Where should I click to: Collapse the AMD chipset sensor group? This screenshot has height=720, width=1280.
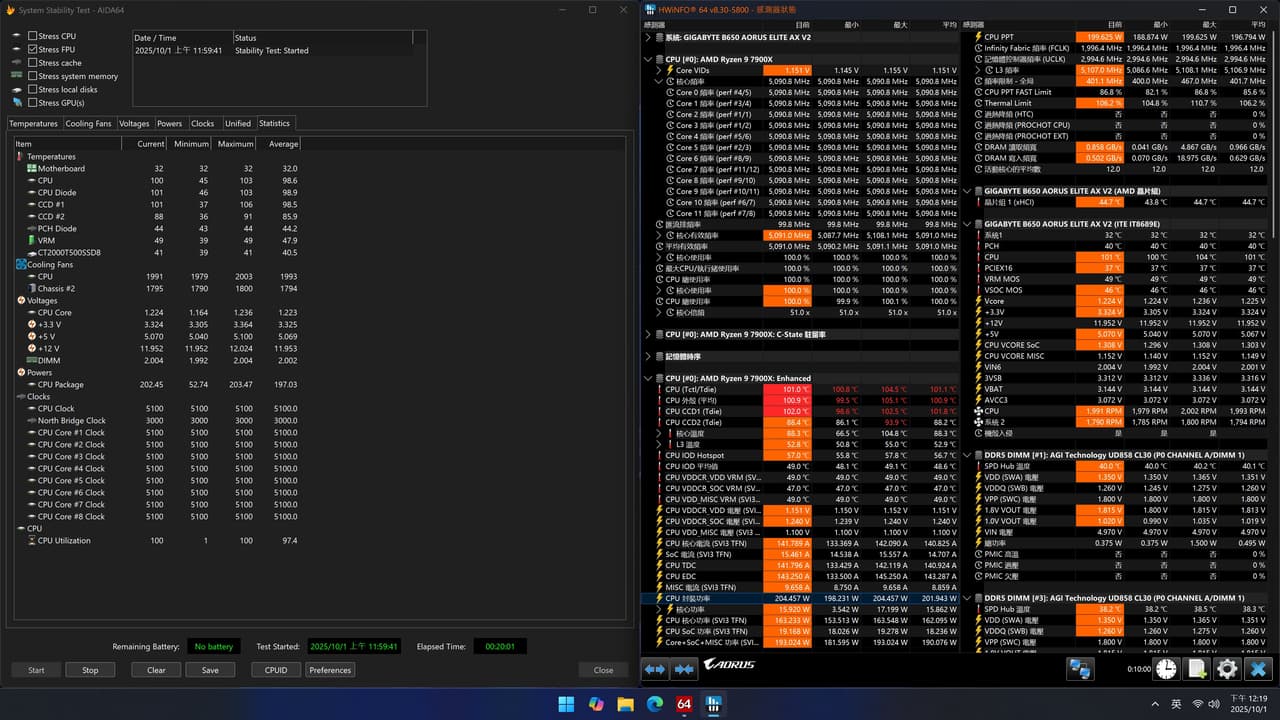click(967, 191)
